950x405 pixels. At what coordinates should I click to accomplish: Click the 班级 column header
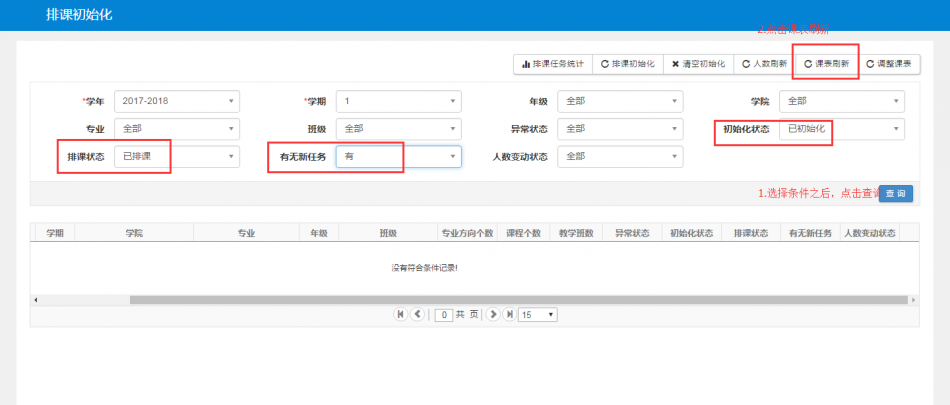tap(387, 233)
